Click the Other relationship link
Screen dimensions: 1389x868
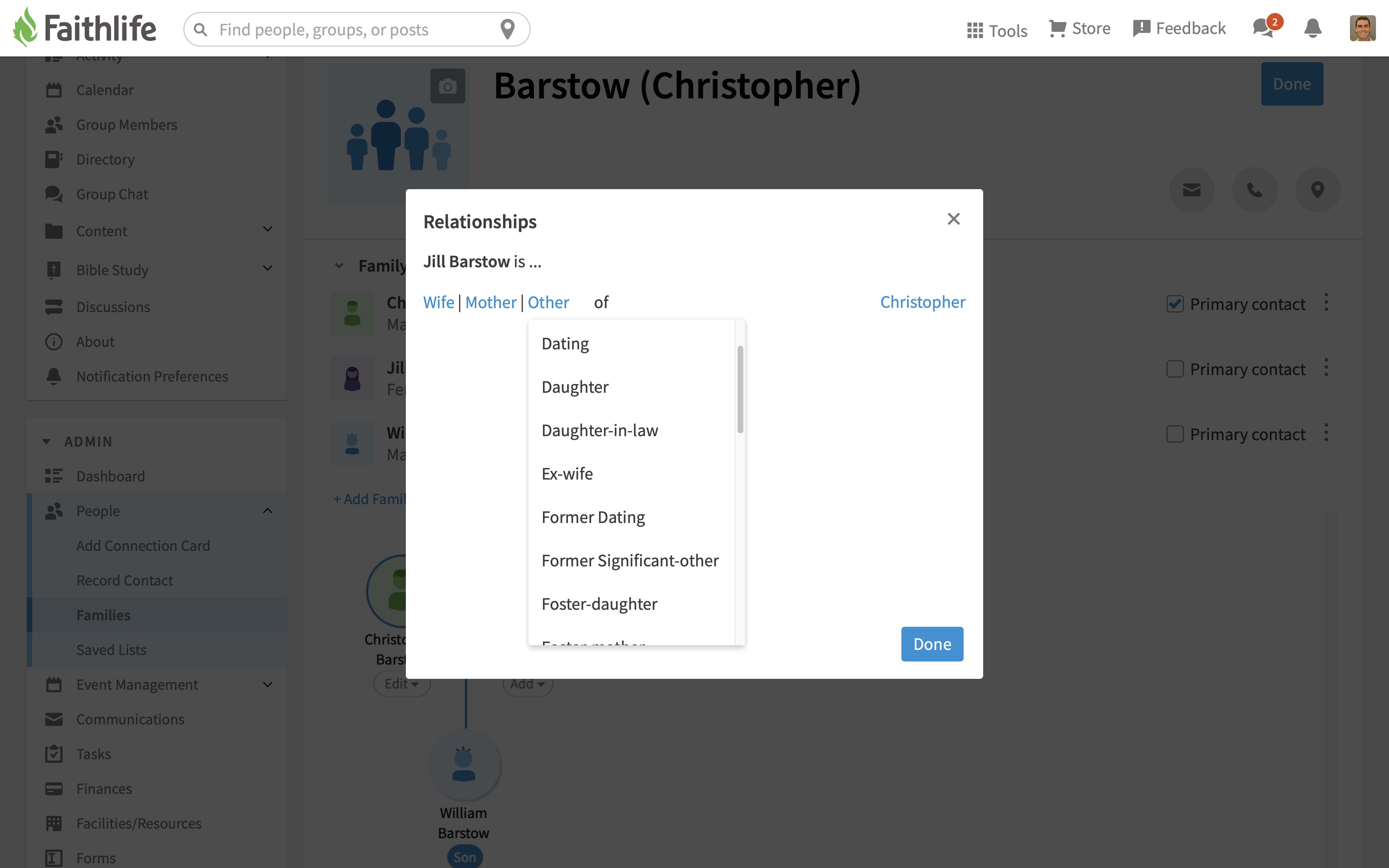coord(548,302)
